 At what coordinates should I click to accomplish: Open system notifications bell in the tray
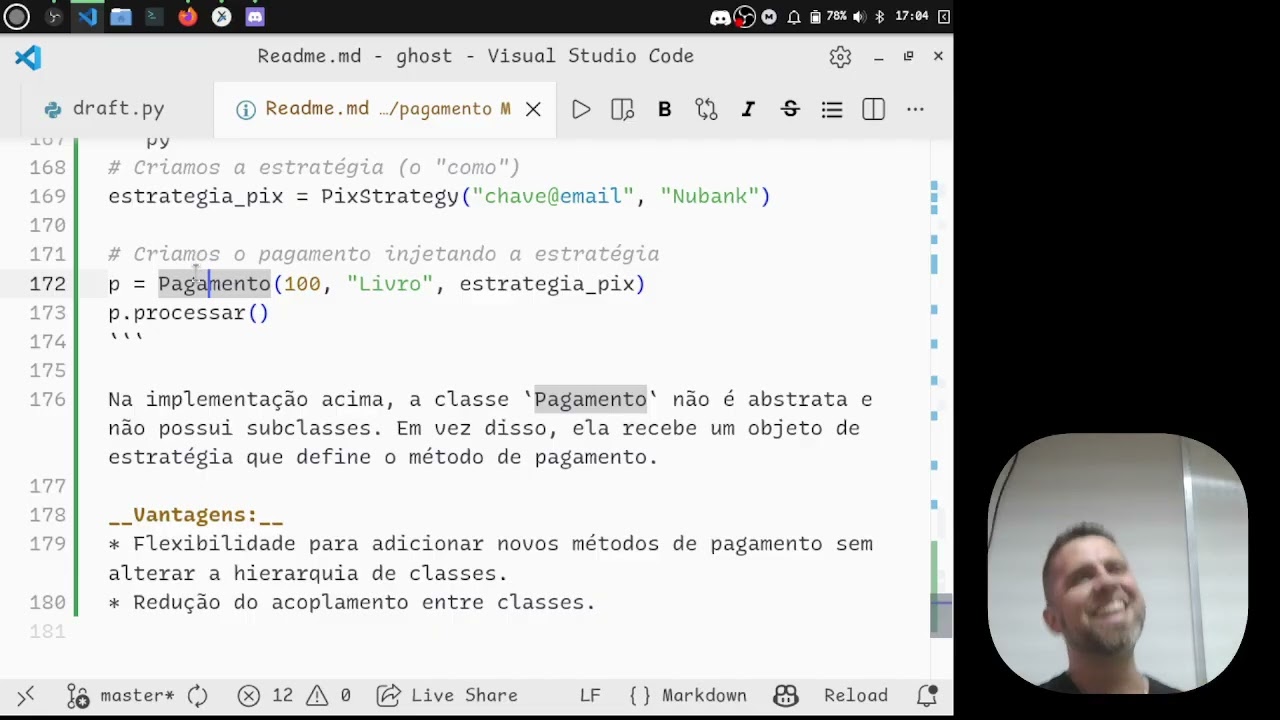point(793,16)
